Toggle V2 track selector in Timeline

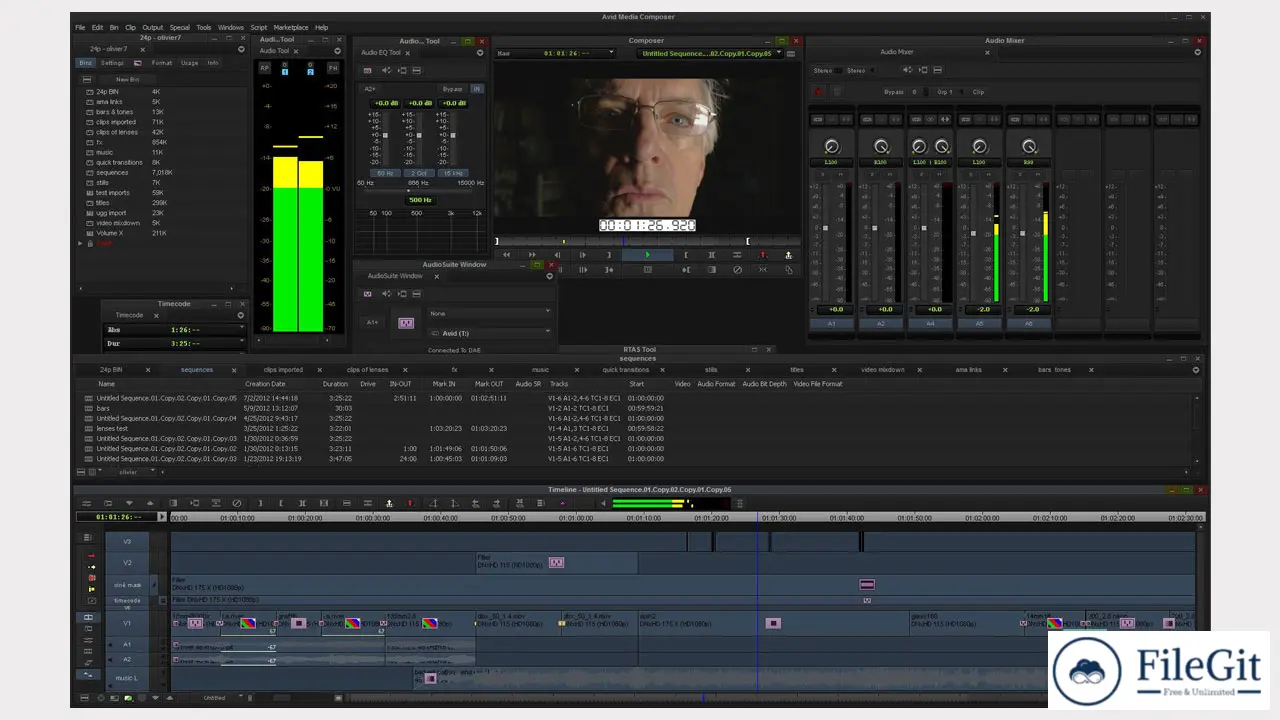click(127, 563)
